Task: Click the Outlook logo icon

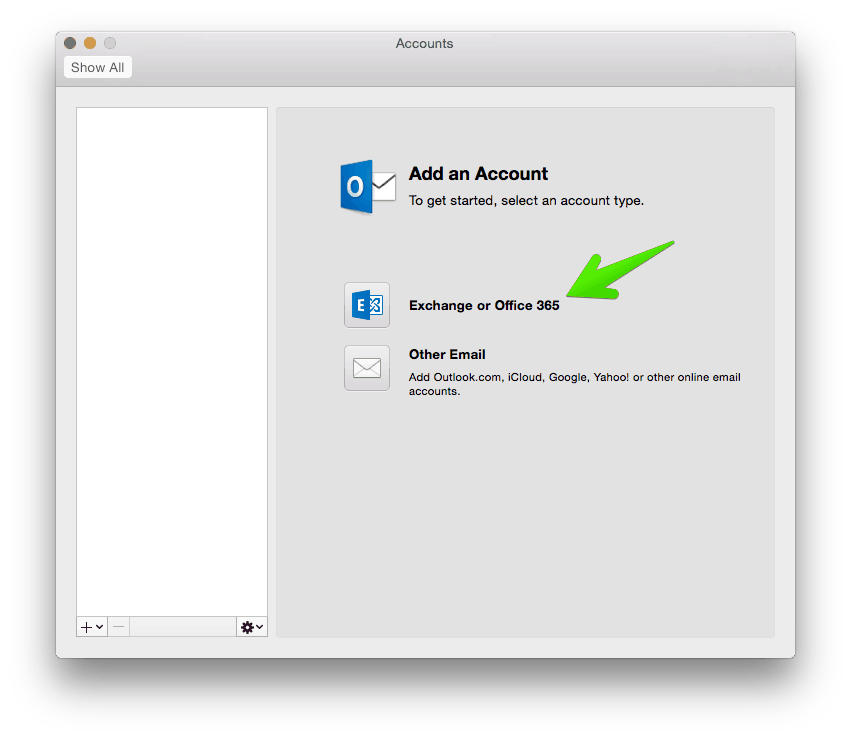Action: pyautogui.click(x=367, y=187)
